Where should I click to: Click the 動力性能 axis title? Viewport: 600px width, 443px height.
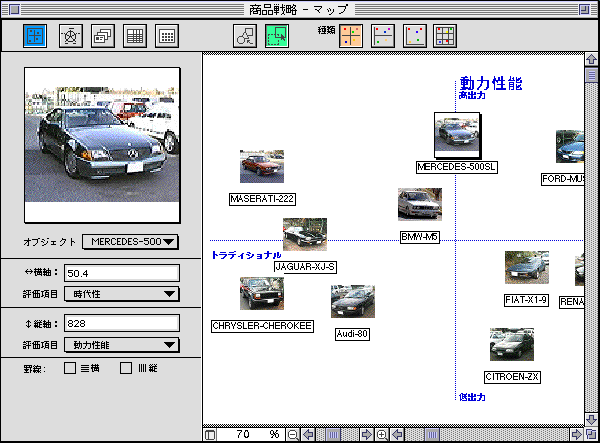tap(491, 83)
